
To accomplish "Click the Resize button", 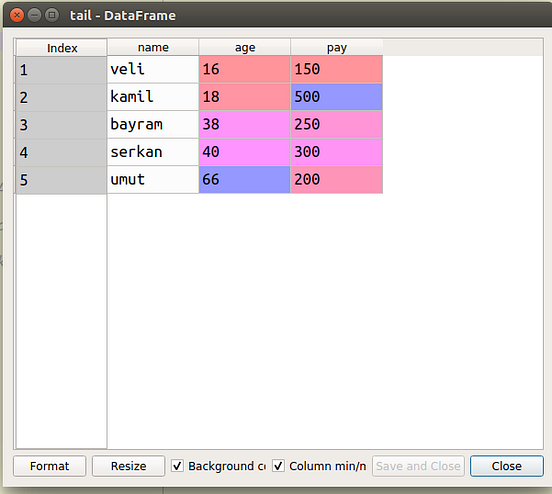I will (128, 466).
